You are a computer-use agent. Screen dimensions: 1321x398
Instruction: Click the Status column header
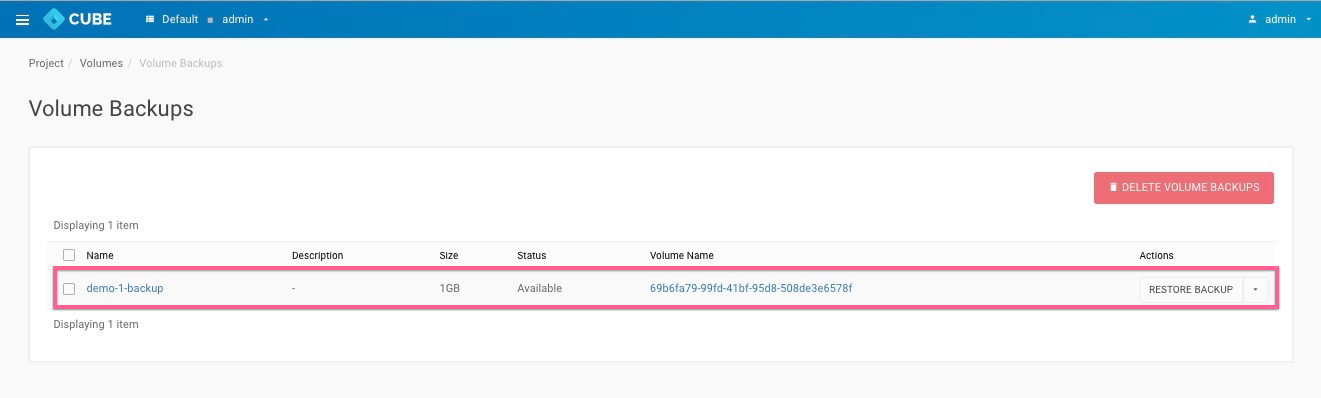(532, 255)
